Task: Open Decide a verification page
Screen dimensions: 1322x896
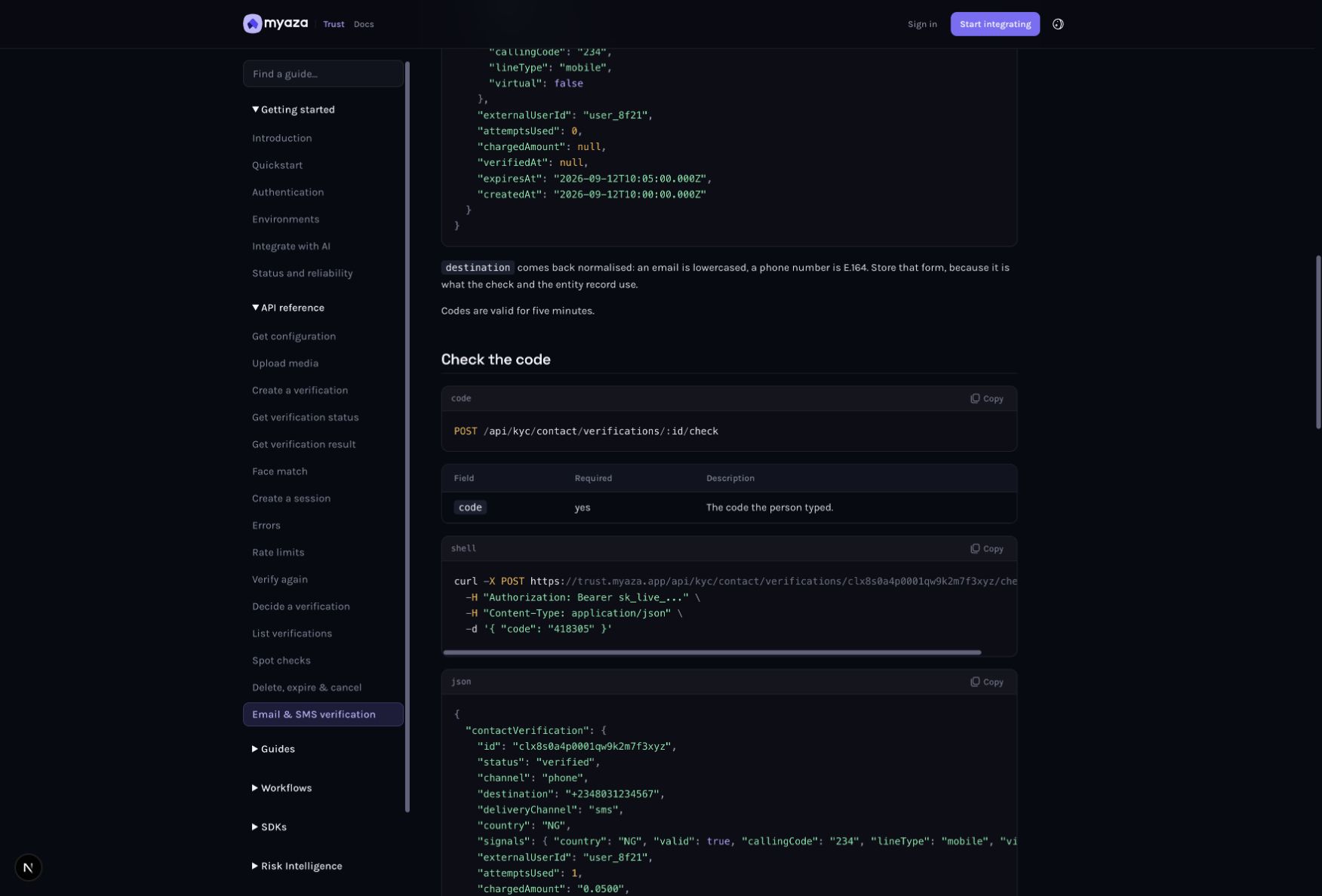Action: pos(300,607)
